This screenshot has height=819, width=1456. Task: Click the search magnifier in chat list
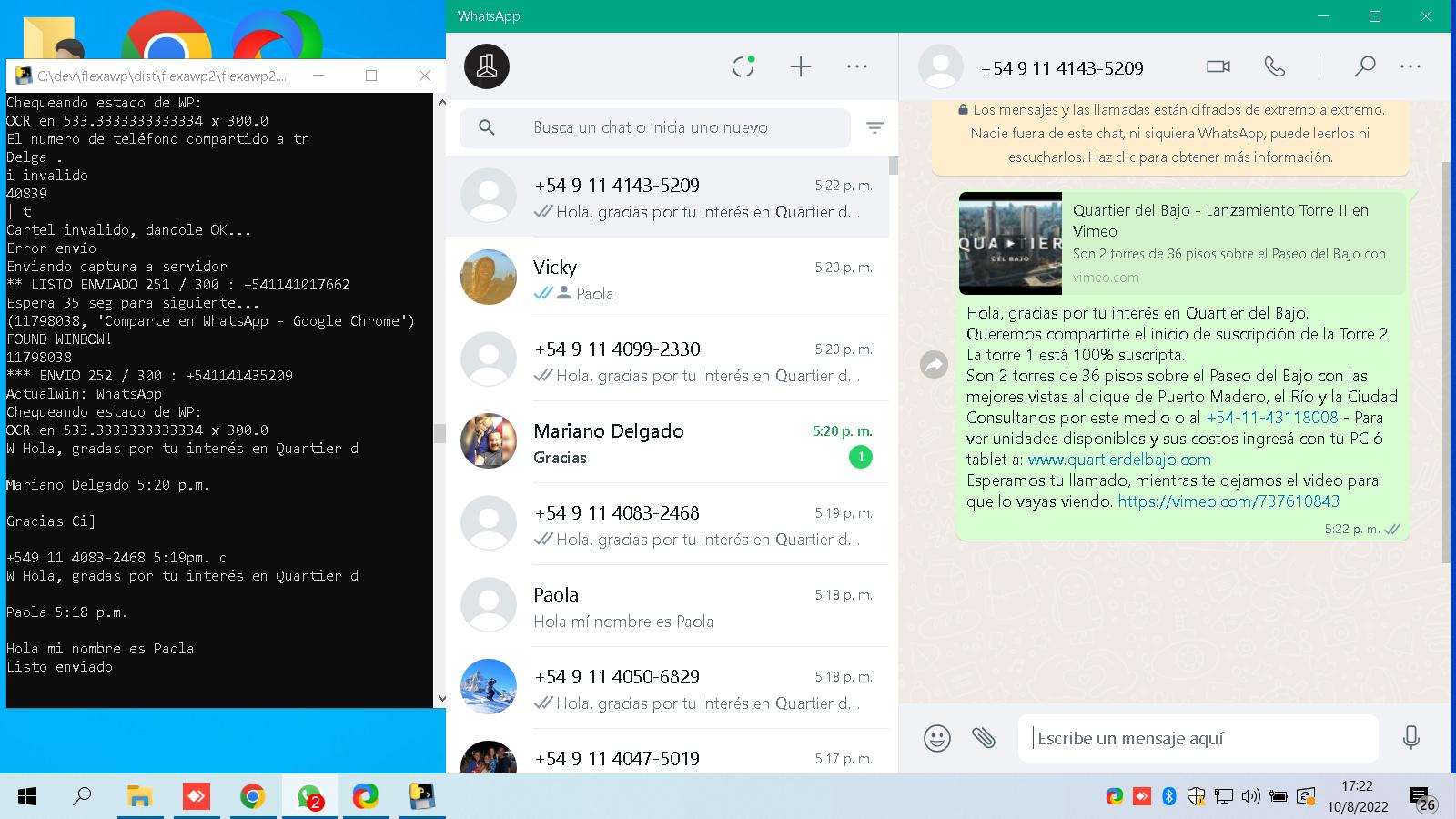(x=487, y=127)
